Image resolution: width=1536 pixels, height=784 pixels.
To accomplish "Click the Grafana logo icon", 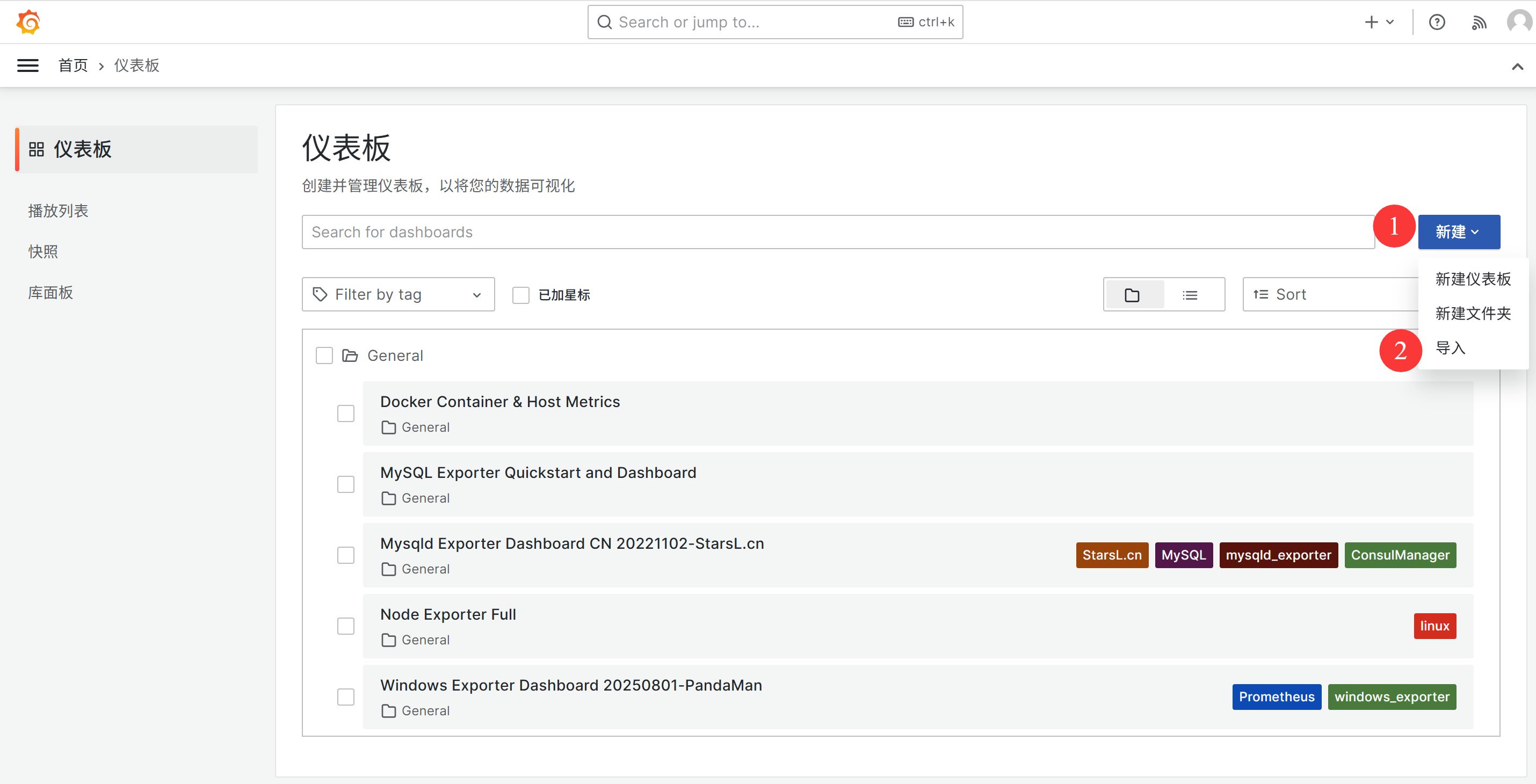I will click(28, 22).
